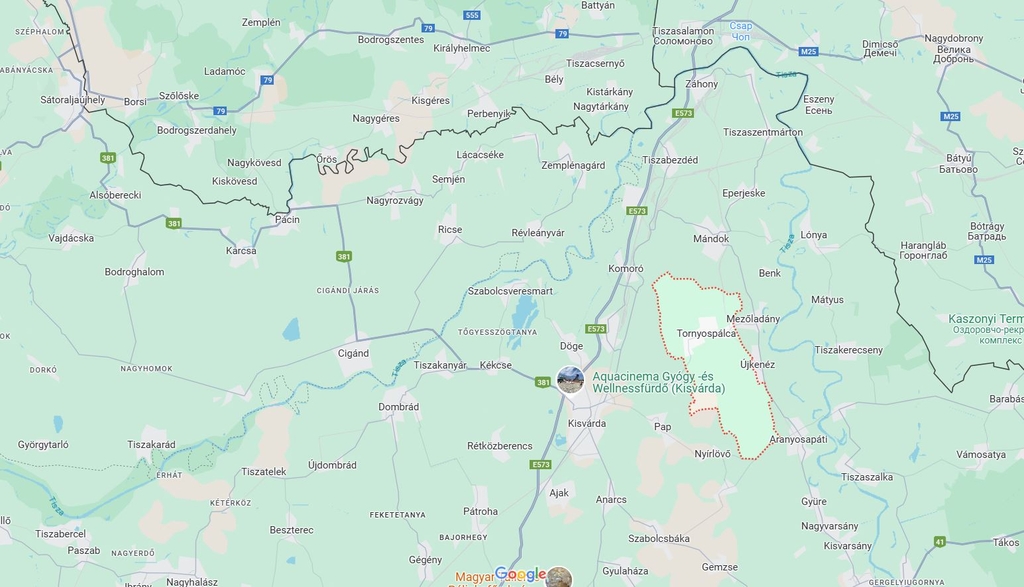
Task: Click the Kaszonyi Term place label
Action: [x=985, y=319]
